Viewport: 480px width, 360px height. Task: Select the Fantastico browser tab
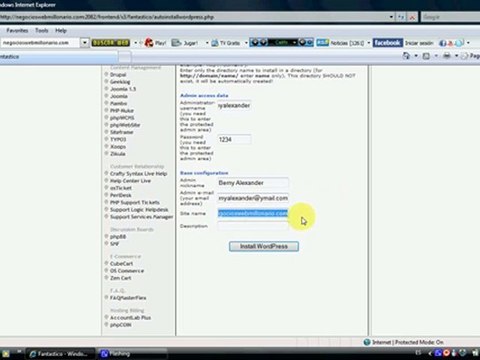click(58, 57)
